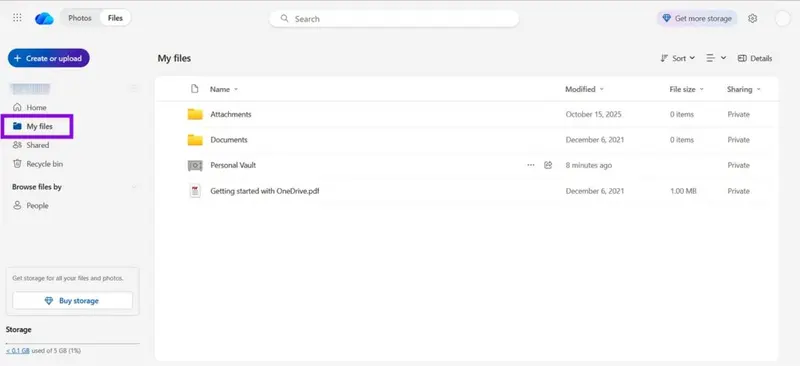Screen dimensions: 800x366
Task: Click the OneDrive cloud logo
Action: 44,18
